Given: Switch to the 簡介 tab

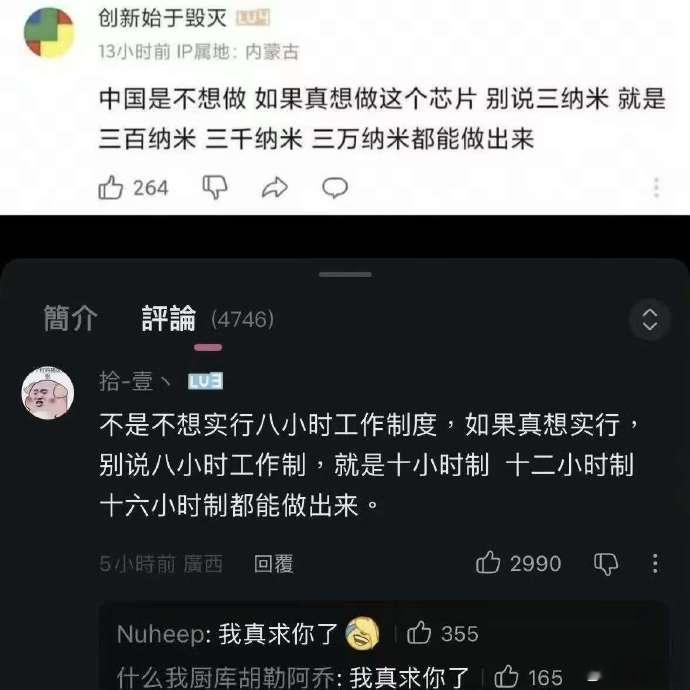Looking at the screenshot, I should click(x=70, y=319).
